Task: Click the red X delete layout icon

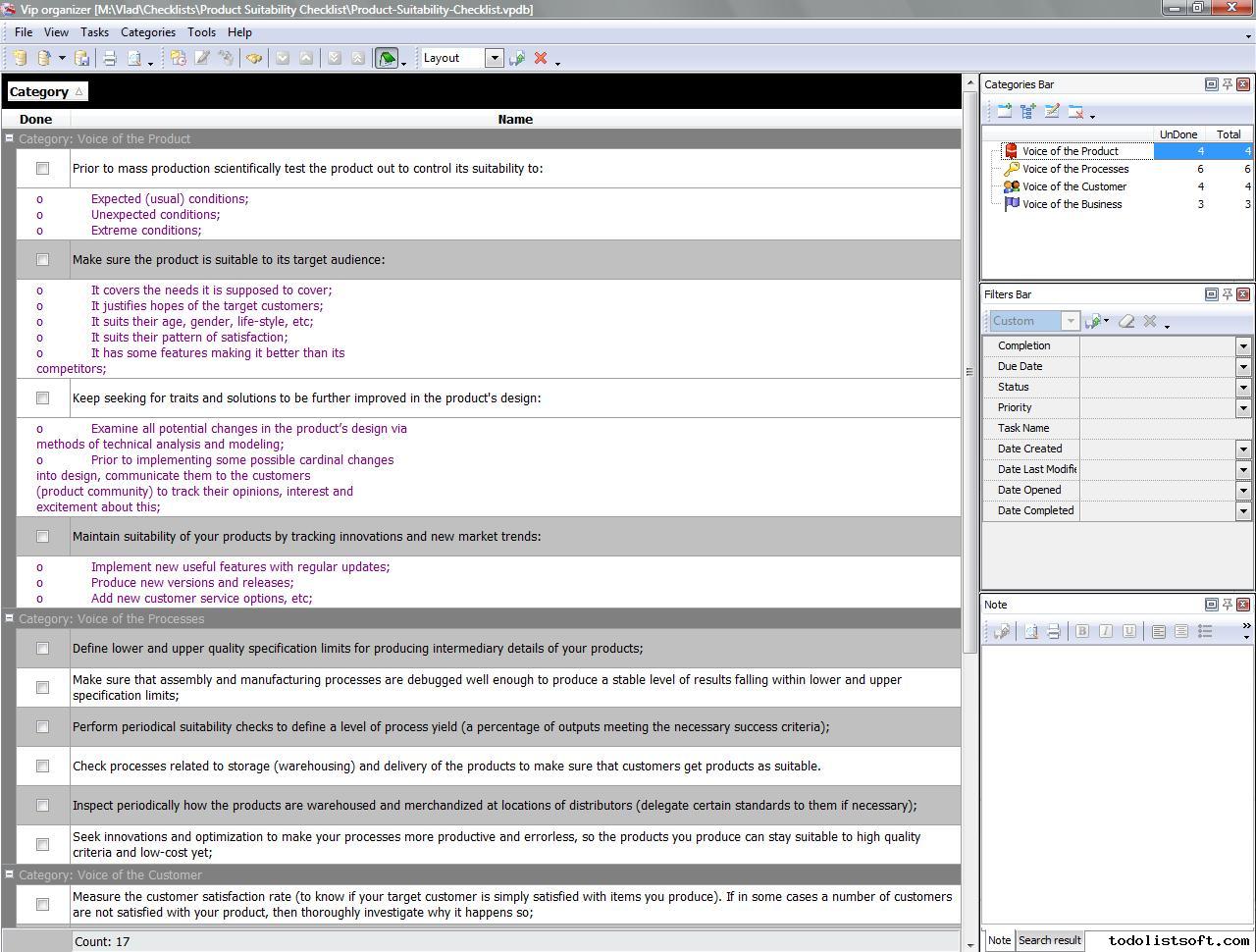Action: (541, 59)
